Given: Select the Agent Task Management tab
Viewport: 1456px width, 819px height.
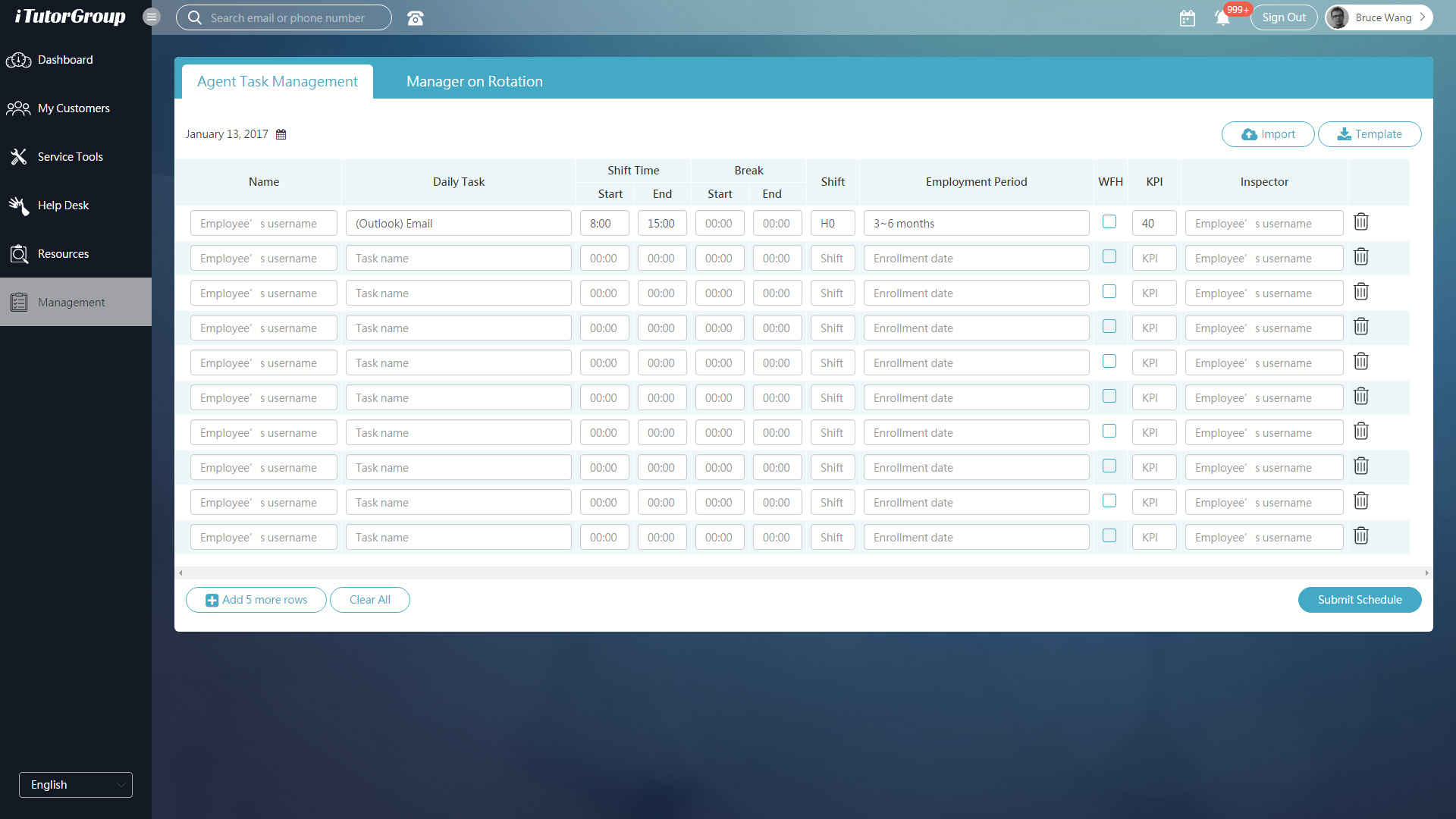Looking at the screenshot, I should (x=277, y=81).
